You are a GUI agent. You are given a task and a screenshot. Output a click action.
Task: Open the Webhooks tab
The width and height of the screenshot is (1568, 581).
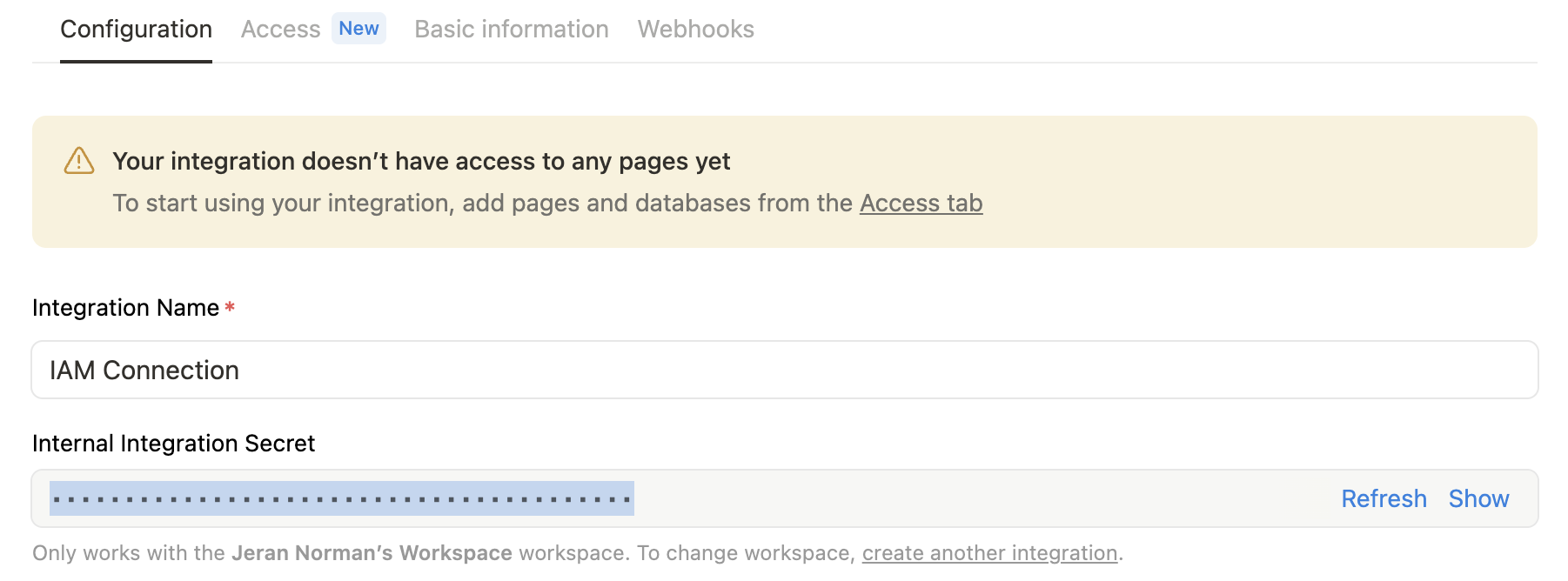point(695,29)
